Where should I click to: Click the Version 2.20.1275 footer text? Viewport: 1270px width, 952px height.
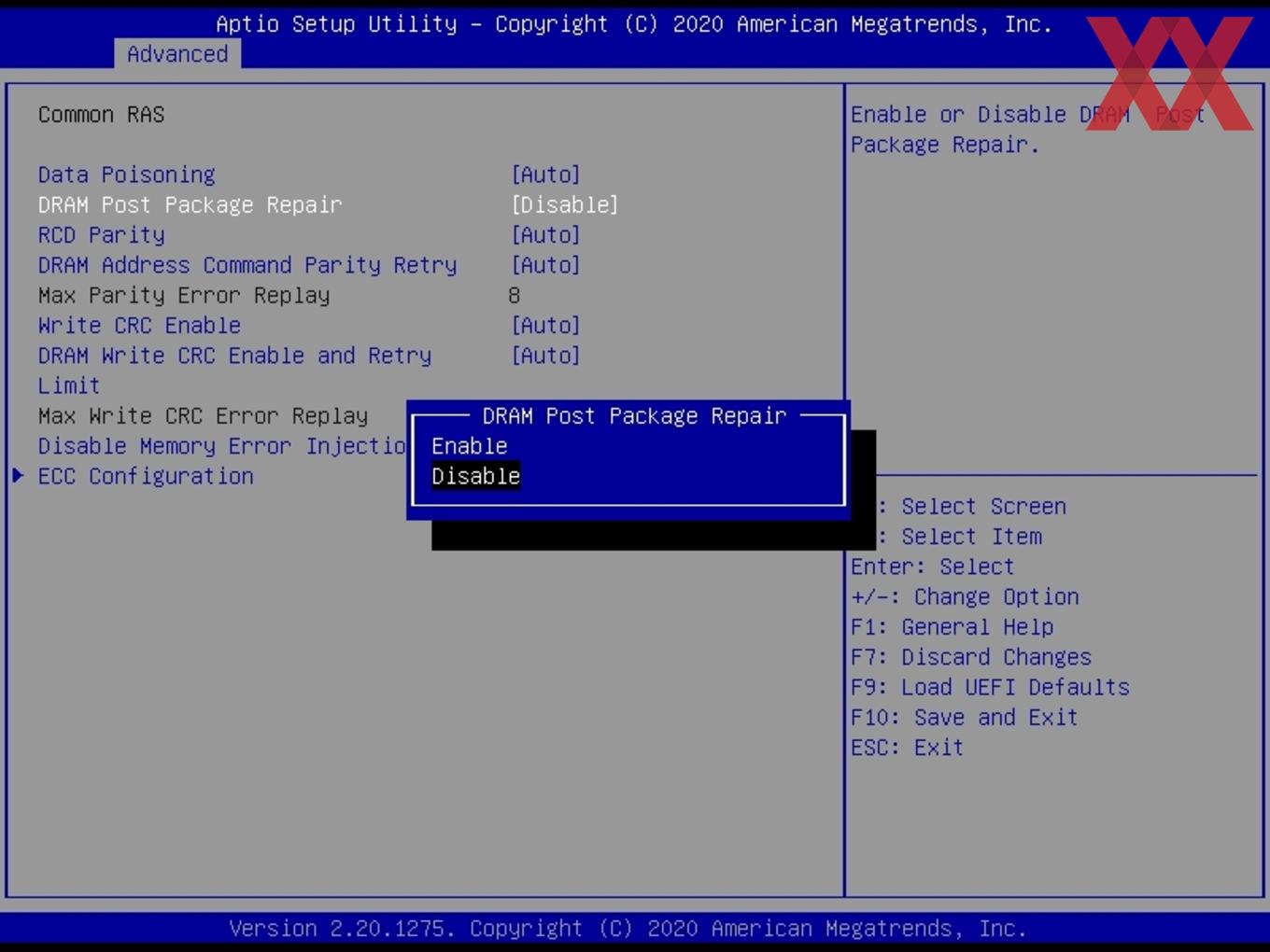coord(628,929)
